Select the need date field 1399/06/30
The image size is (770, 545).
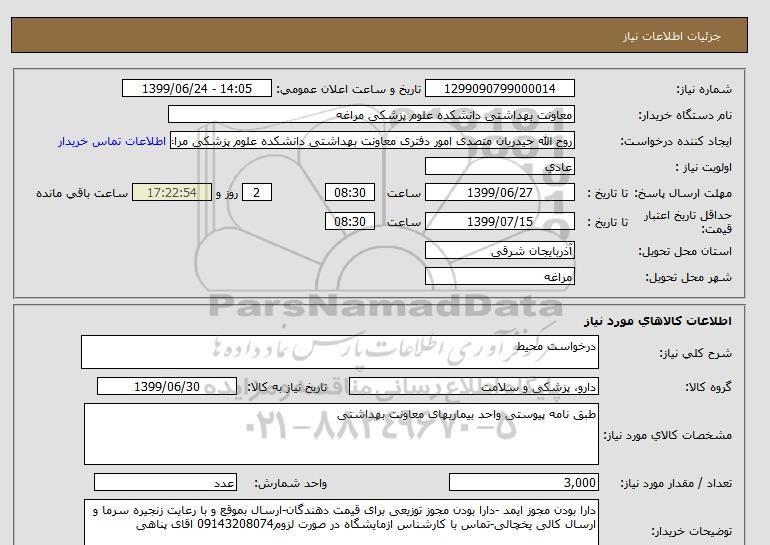click(x=167, y=386)
